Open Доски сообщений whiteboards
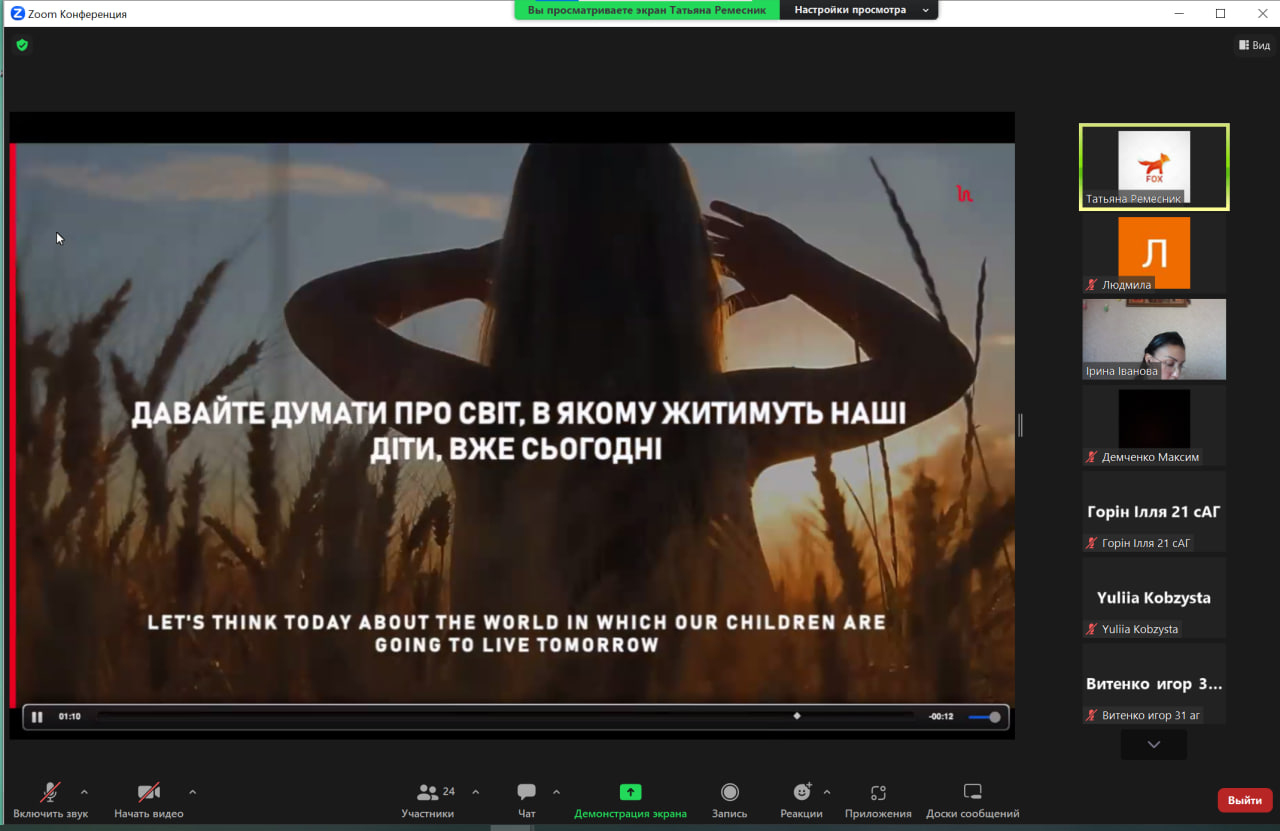 [x=973, y=800]
